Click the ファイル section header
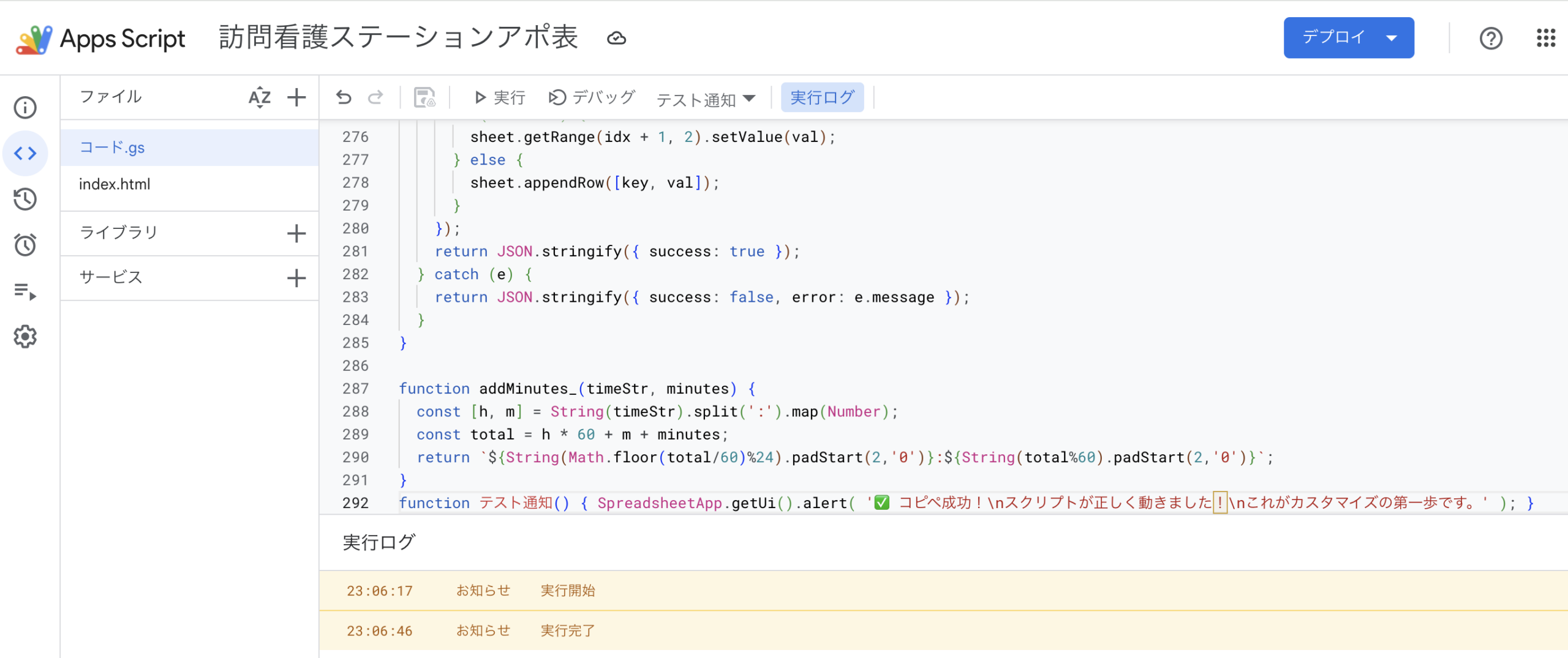This screenshot has height=658, width=1568. [x=111, y=97]
